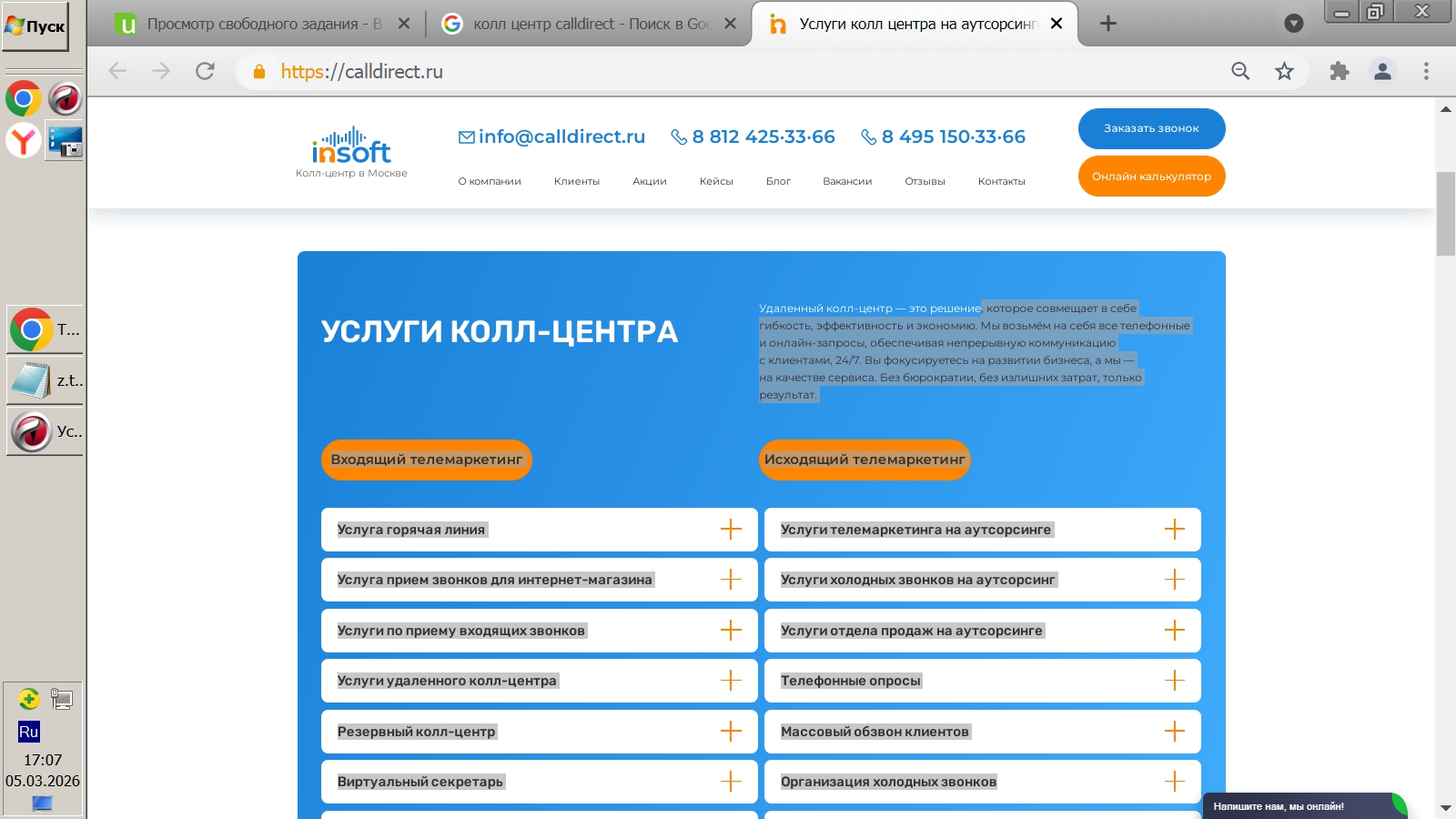Open the 'Пуск' Start button

pyautogui.click(x=35, y=26)
